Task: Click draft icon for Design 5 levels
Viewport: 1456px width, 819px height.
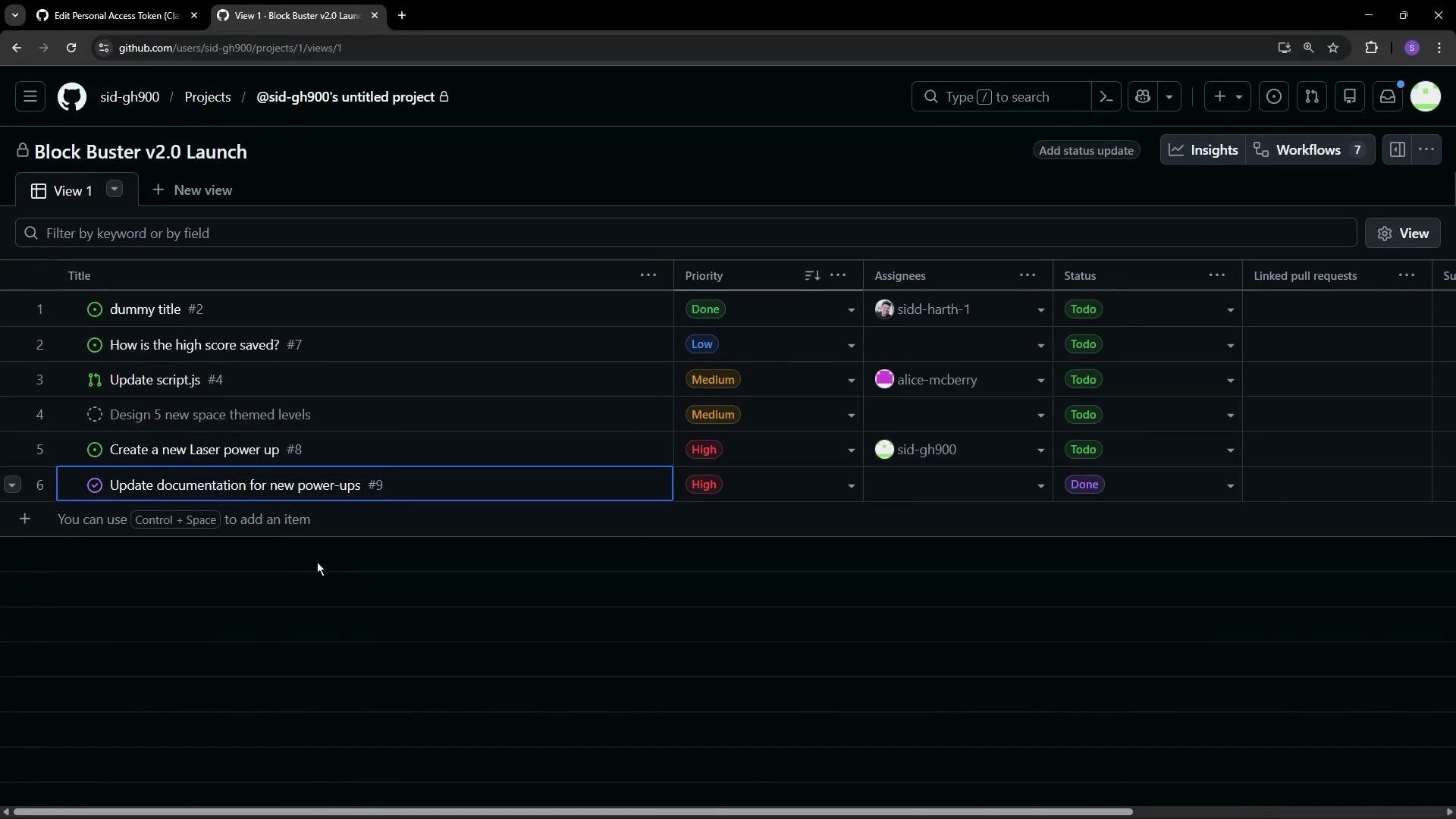Action: [x=95, y=415]
